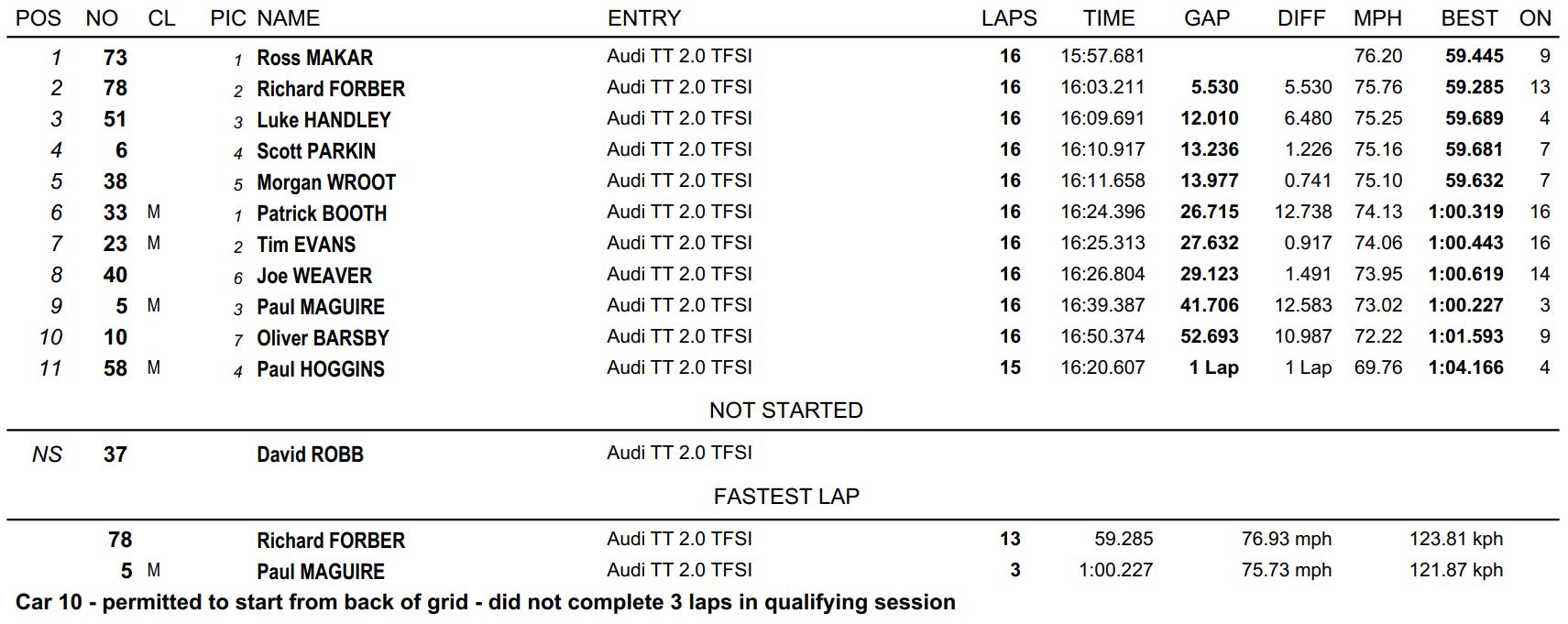
Task: Click the GAP column header
Action: click(1207, 18)
